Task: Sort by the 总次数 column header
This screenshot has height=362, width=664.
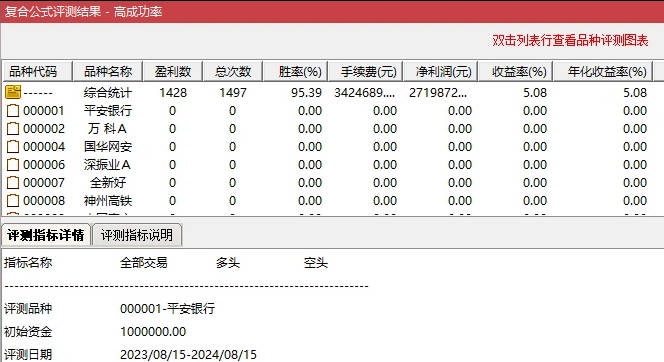Action: pos(232,71)
